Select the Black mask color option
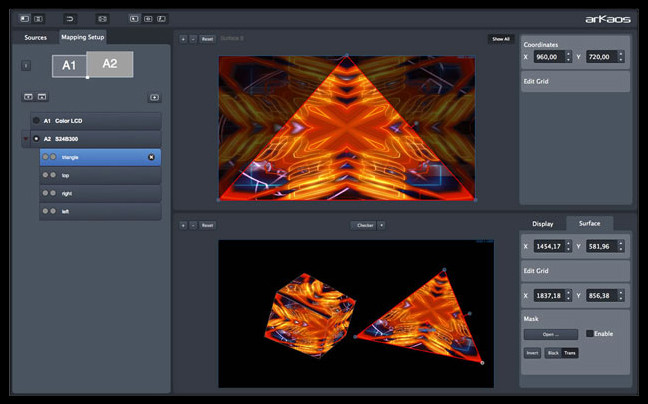Image resolution: width=648 pixels, height=404 pixels. pos(553,353)
